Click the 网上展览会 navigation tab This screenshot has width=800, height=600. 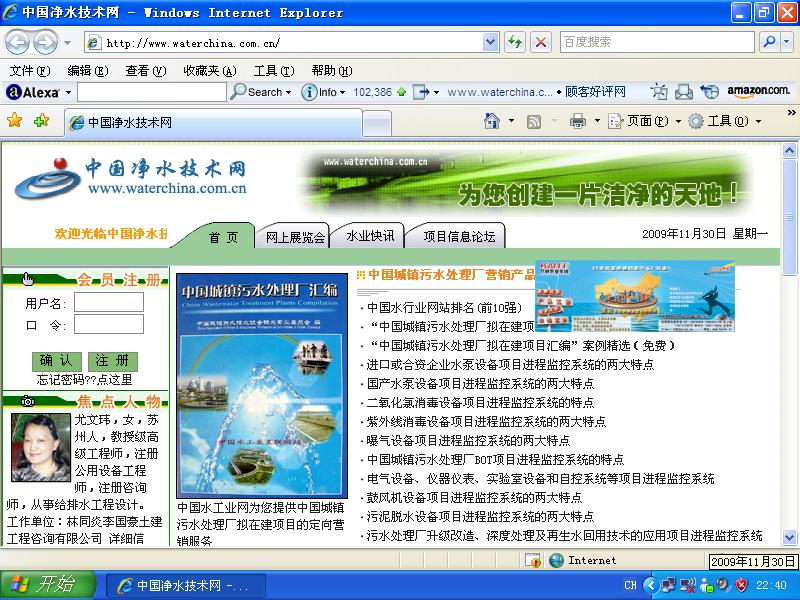(295, 237)
